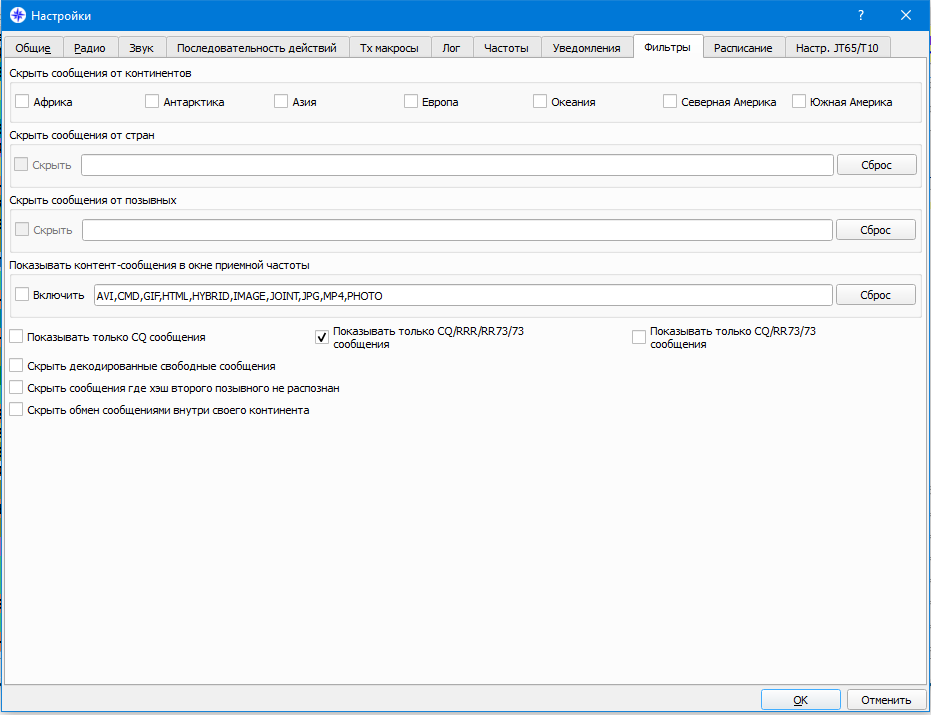Click the help question mark button
This screenshot has height=715, width=931.
pos(861,15)
